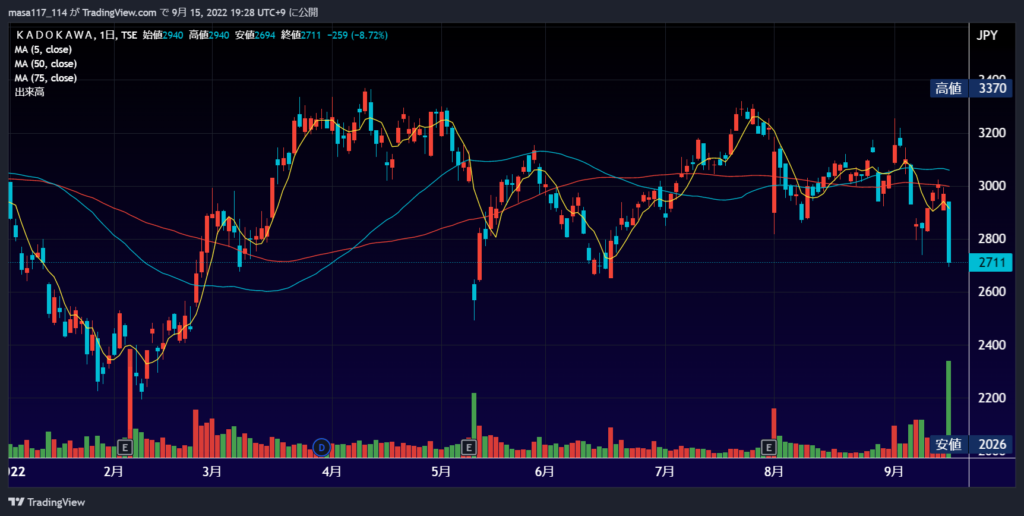
Task: Click the 8月 time axis label
Action: point(774,471)
